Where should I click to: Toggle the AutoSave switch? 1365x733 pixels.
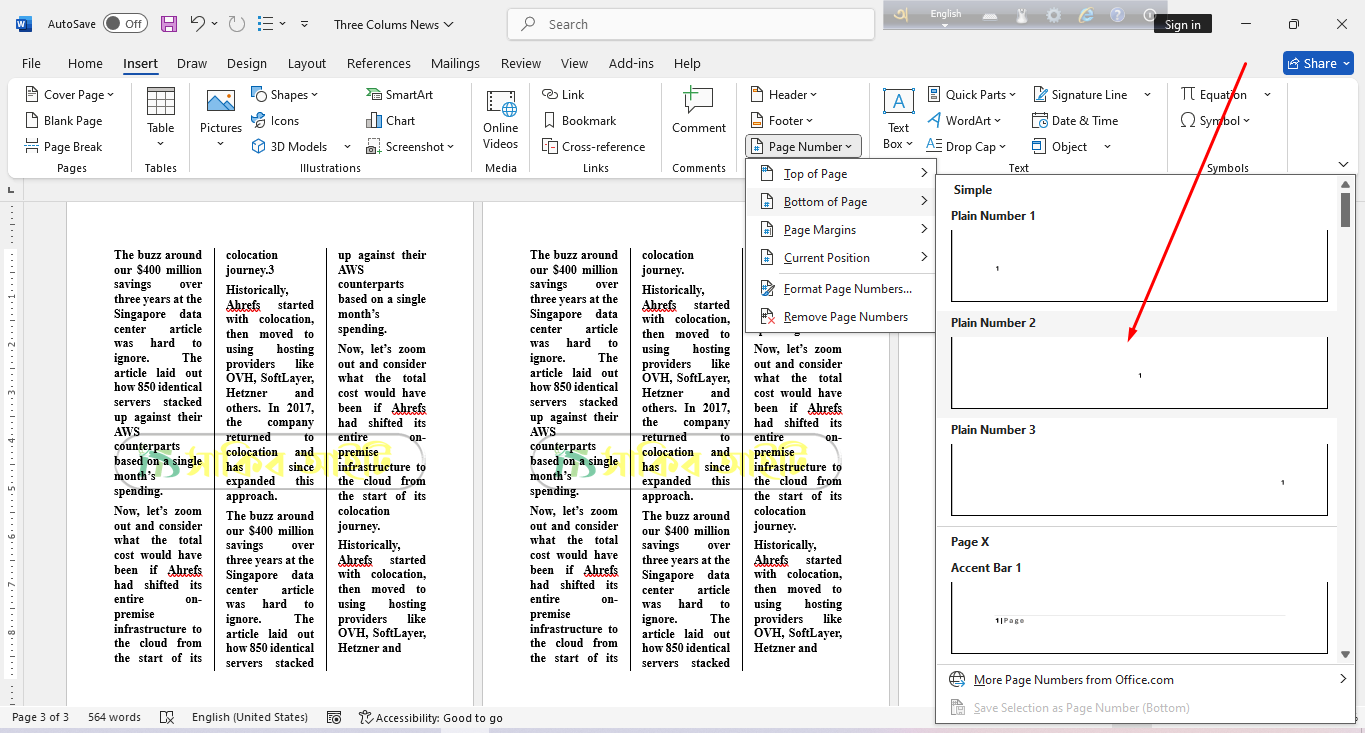click(124, 24)
